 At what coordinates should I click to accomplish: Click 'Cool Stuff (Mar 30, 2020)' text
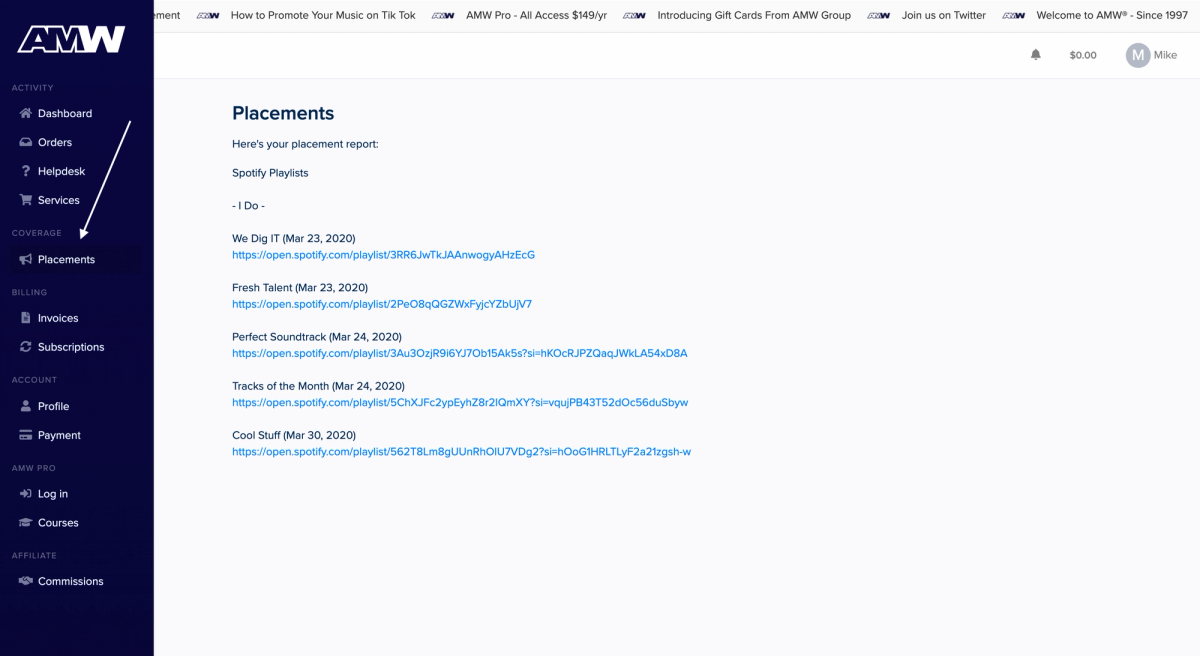pos(294,435)
